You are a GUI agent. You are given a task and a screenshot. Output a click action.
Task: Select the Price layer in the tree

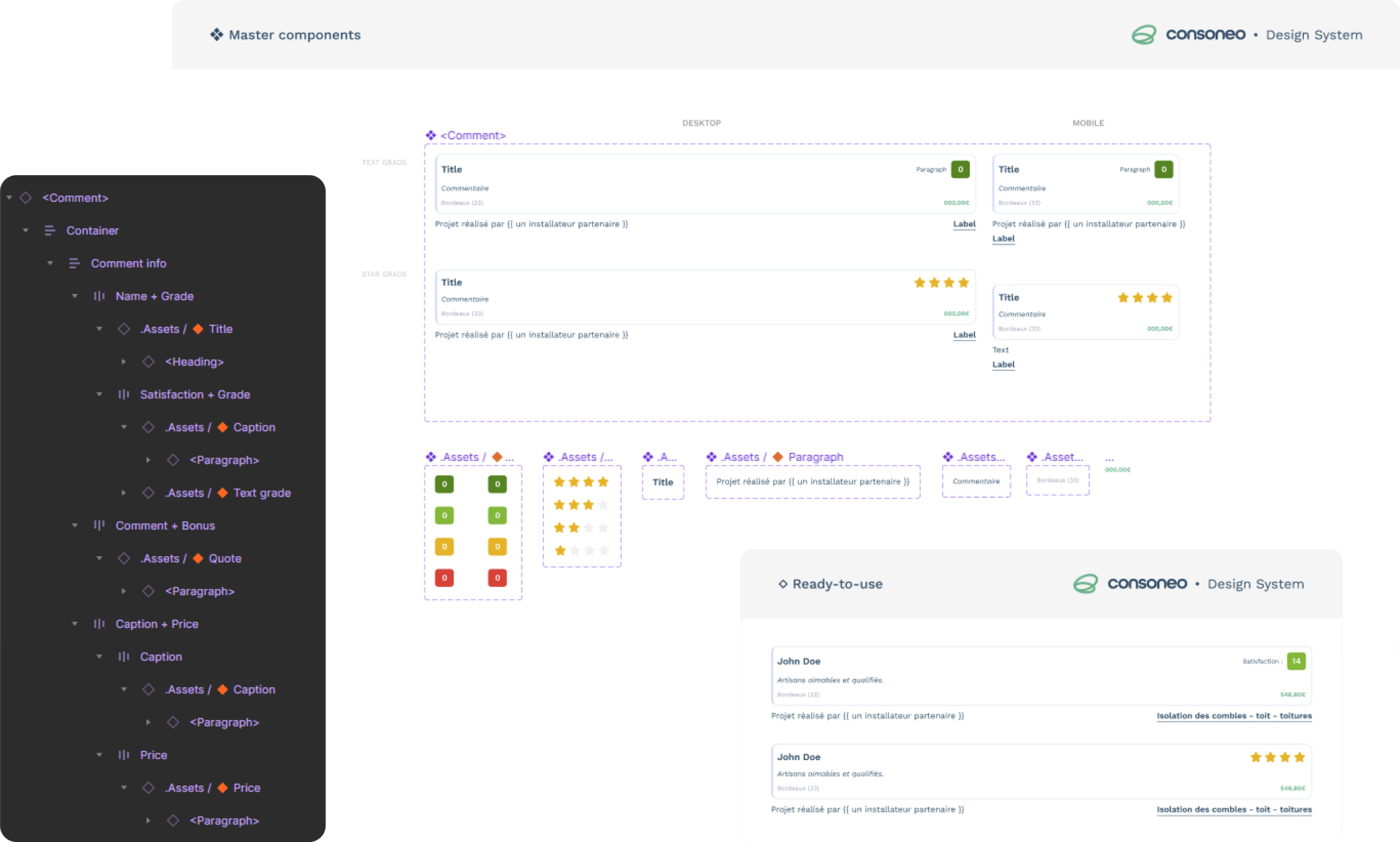(x=153, y=755)
